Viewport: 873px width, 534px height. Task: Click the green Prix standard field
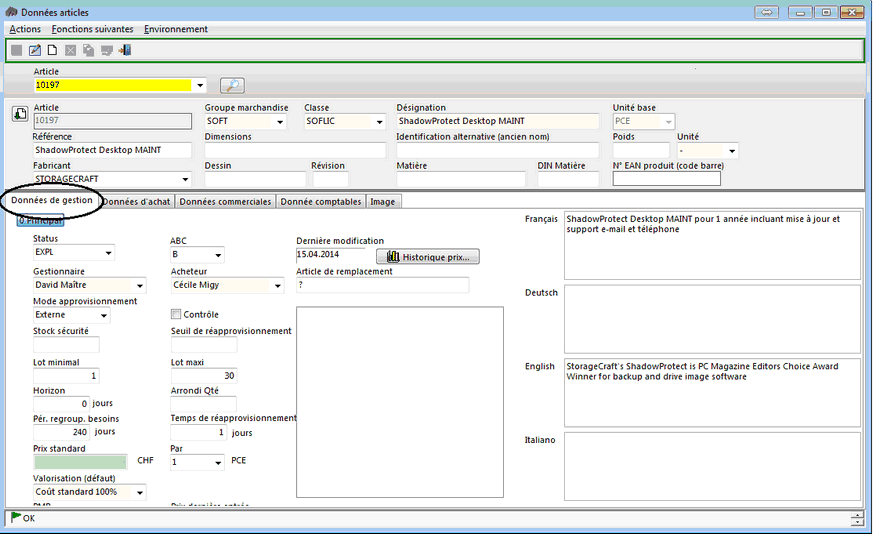coord(81,462)
